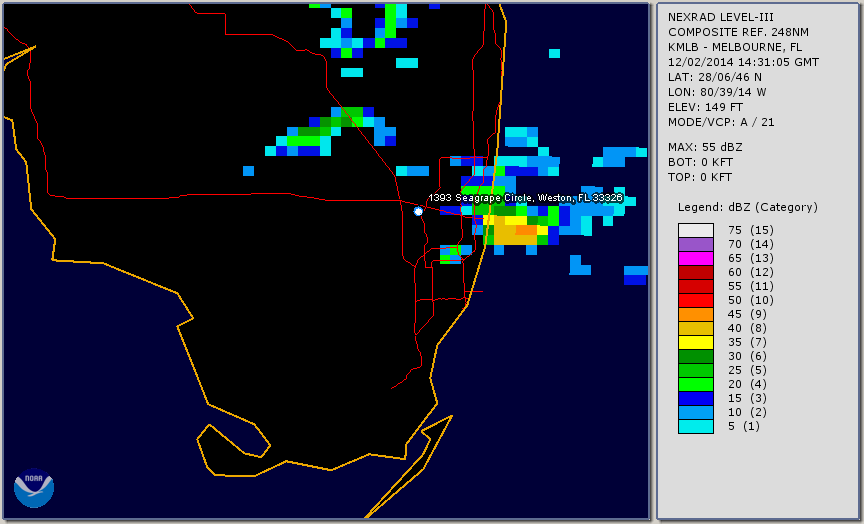Click the KMLB - MELBOURNE, FL text
The width and height of the screenshot is (864, 524).
(735, 47)
